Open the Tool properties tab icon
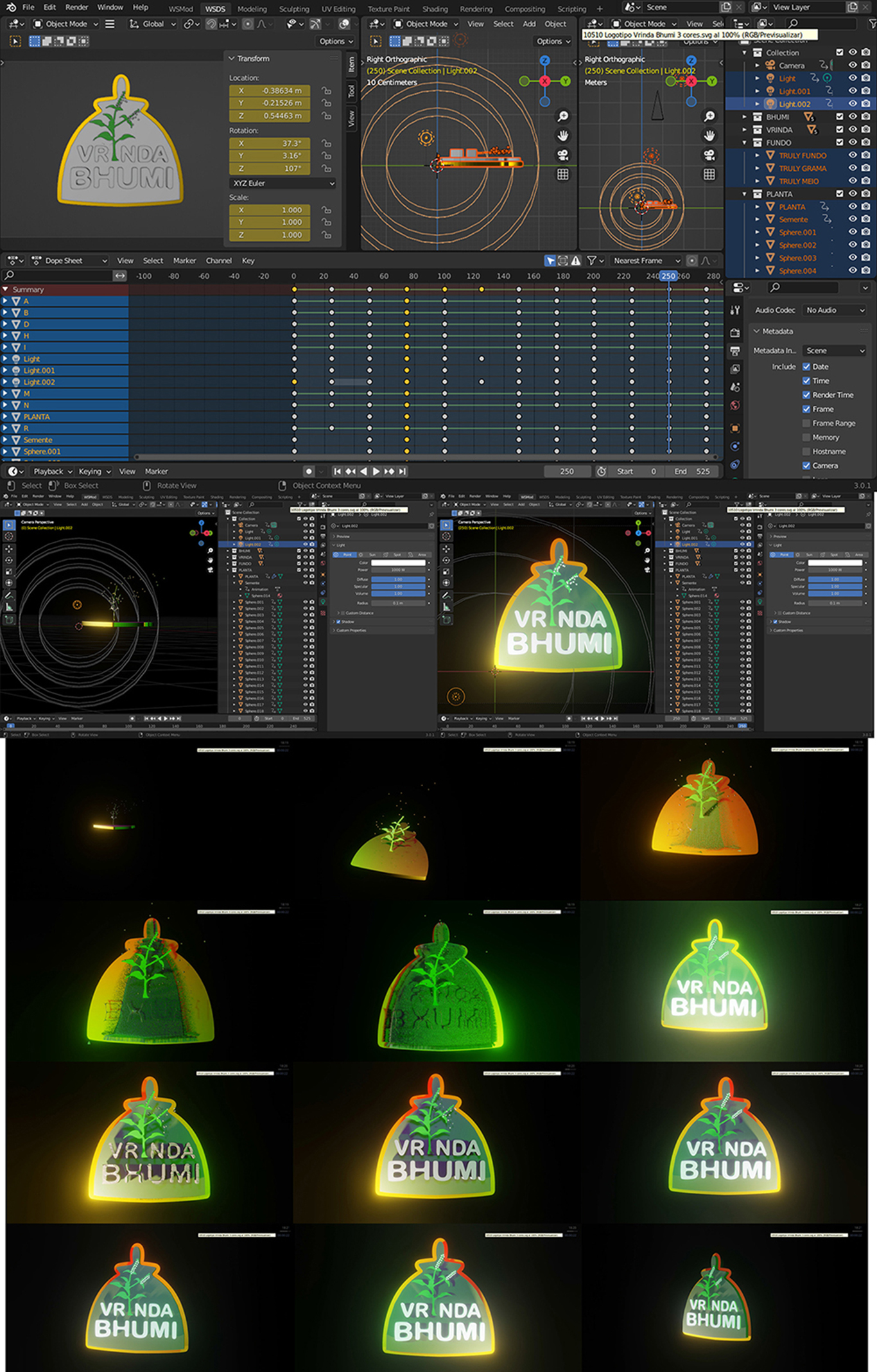877x1372 pixels. point(735,310)
